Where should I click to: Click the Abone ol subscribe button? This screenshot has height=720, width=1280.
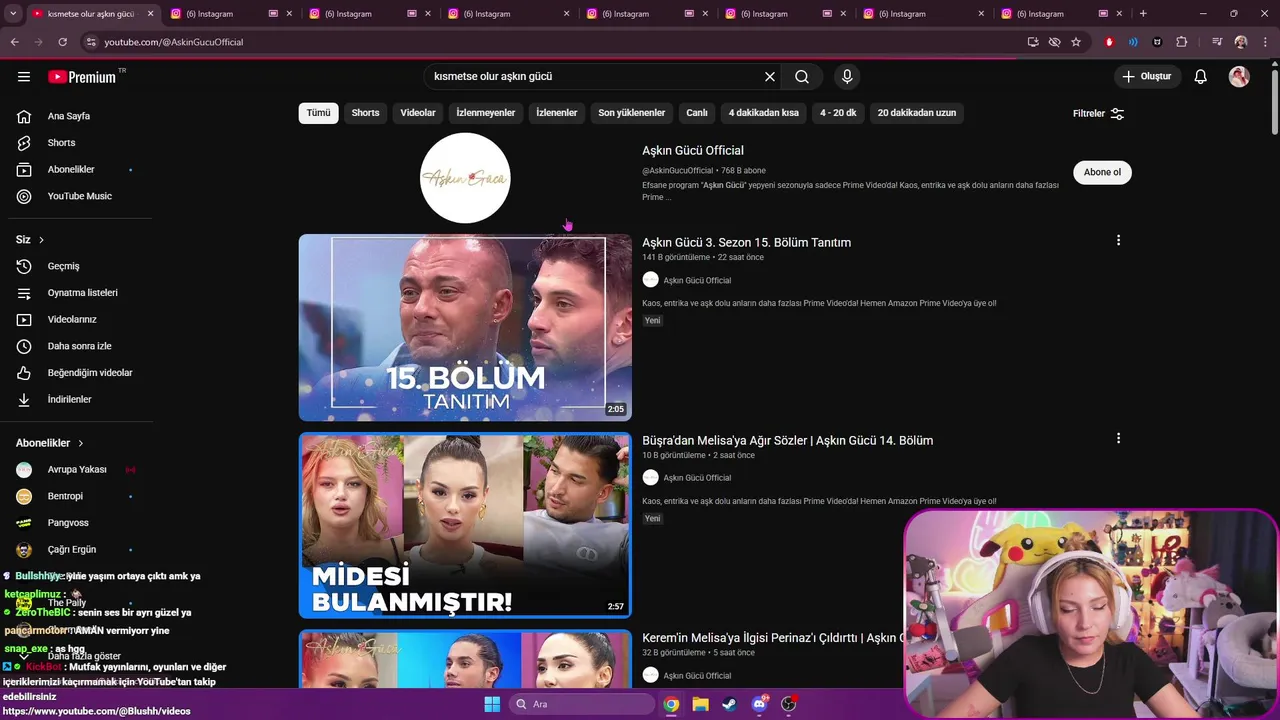click(1102, 172)
